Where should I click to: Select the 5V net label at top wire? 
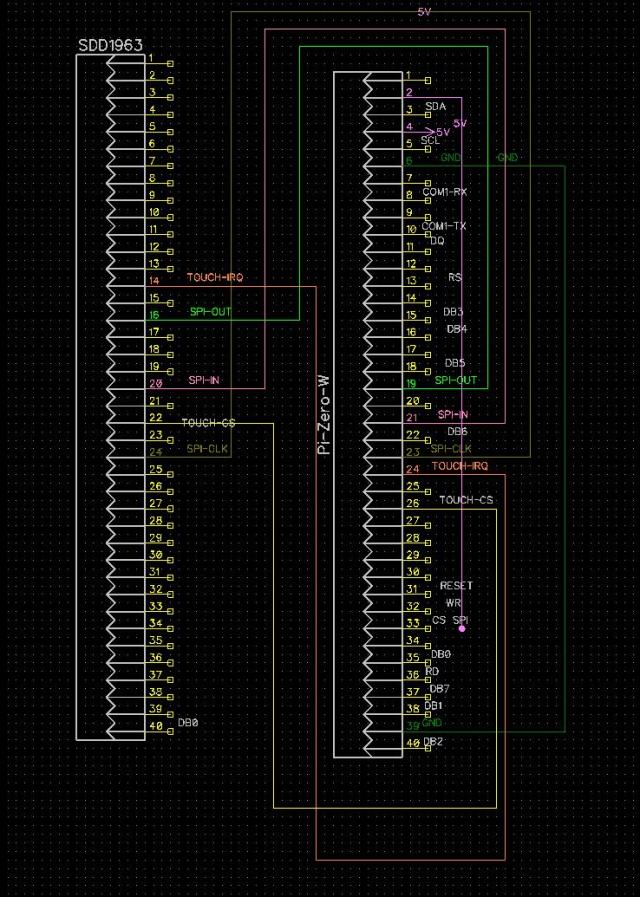pos(425,13)
